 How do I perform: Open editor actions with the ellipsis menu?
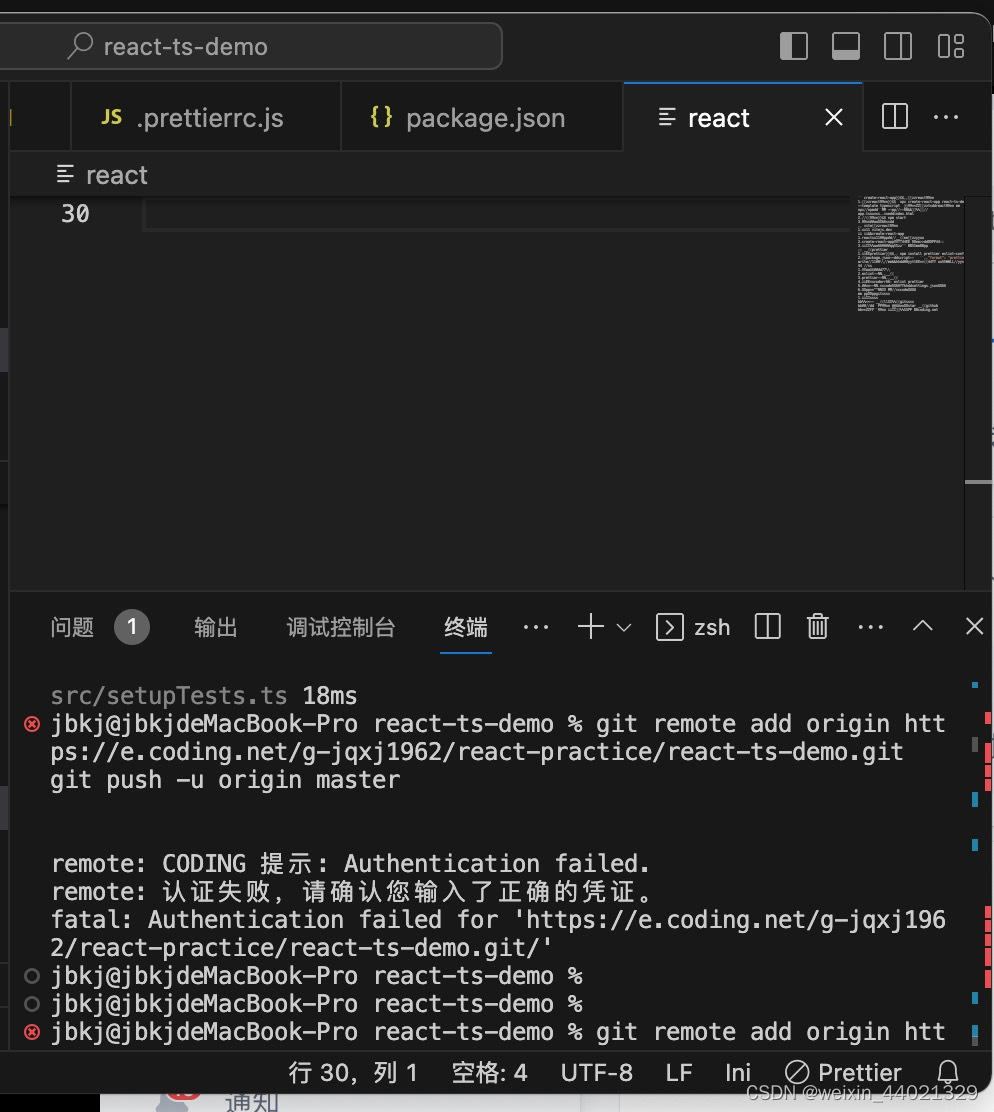[x=945, y=117]
